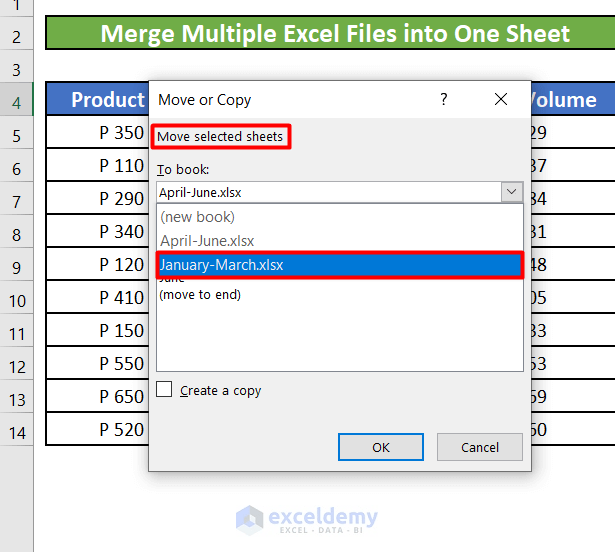The image size is (615, 552).
Task: Click the To book label
Action: tap(183, 169)
